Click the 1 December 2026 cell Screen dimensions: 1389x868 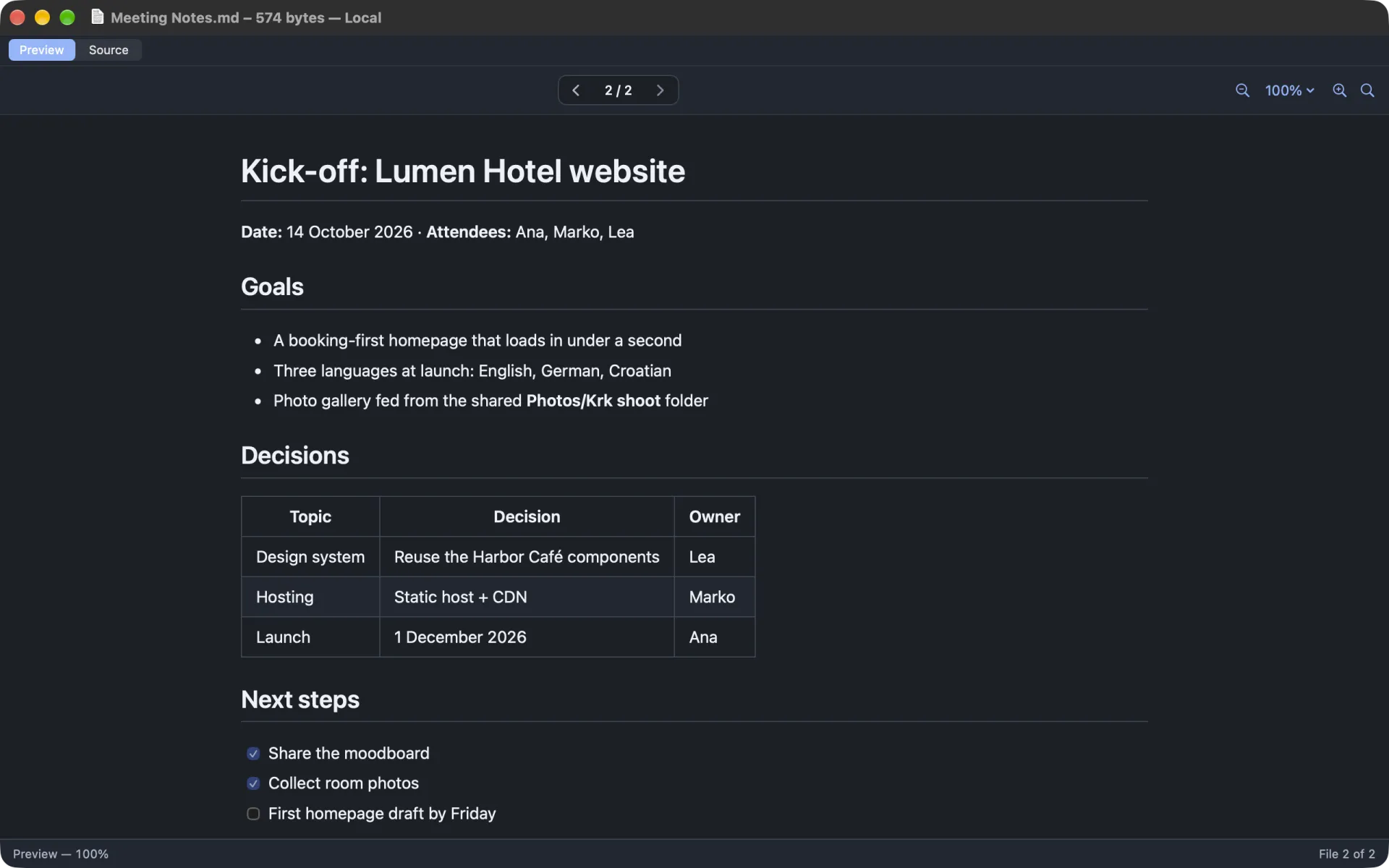[527, 637]
